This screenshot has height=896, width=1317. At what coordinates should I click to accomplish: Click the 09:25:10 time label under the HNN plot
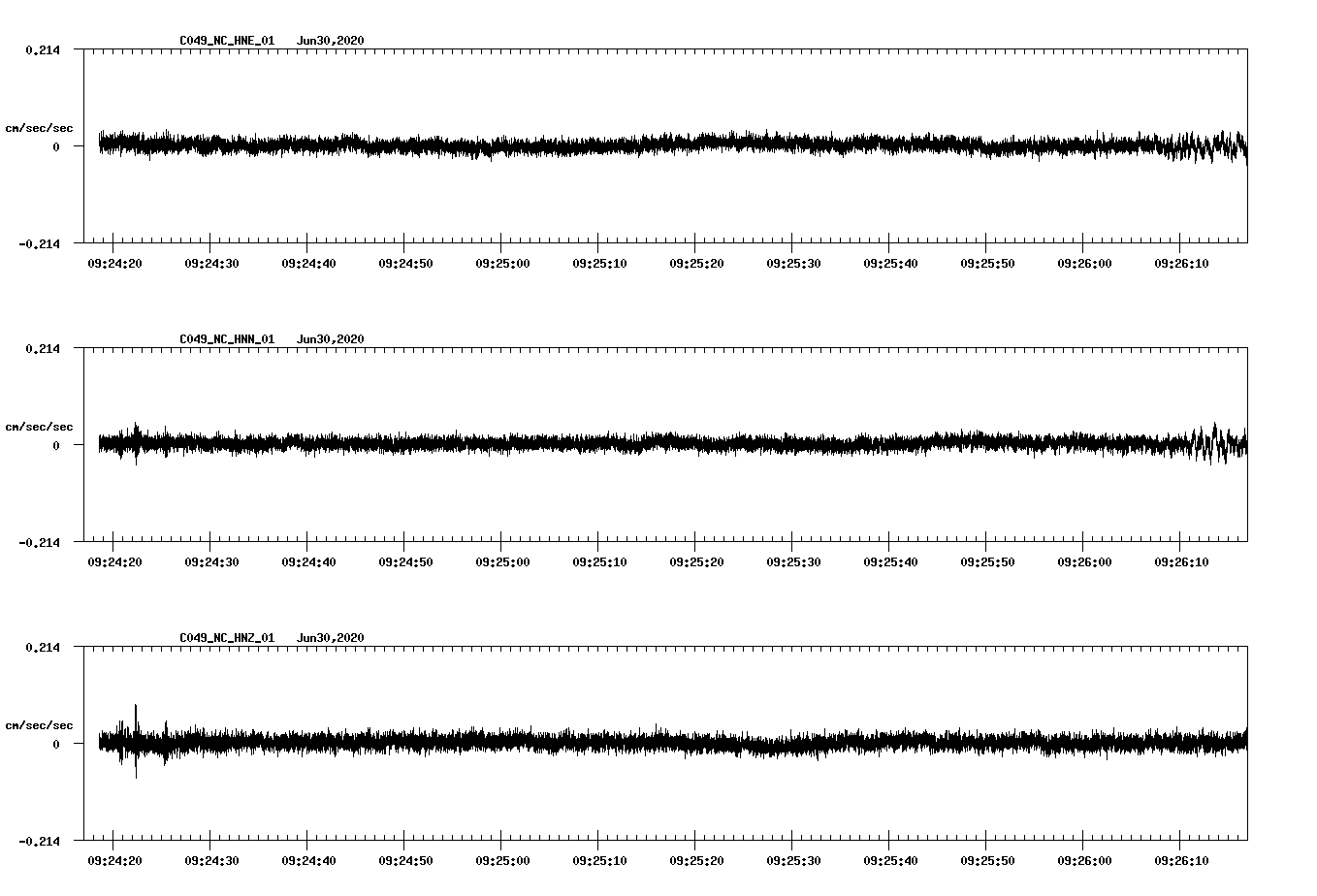coord(599,561)
